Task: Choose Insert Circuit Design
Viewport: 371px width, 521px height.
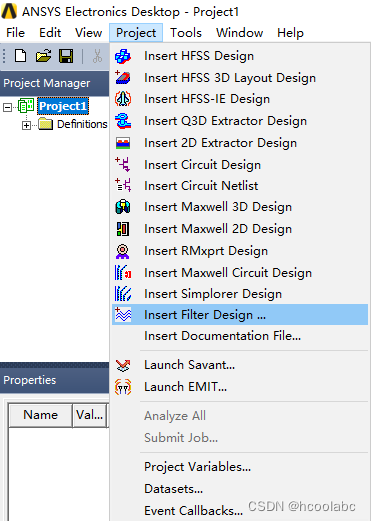Action: point(240,165)
